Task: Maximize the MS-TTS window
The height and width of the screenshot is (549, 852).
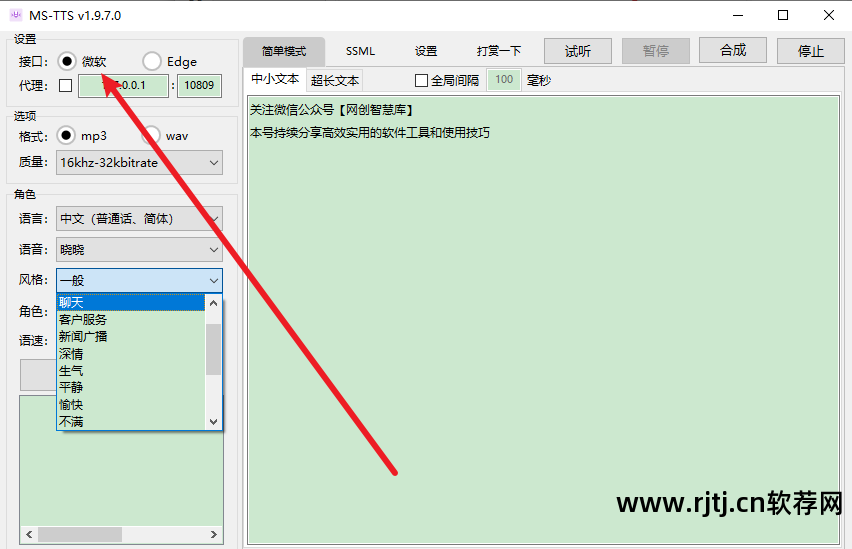Action: click(x=783, y=15)
